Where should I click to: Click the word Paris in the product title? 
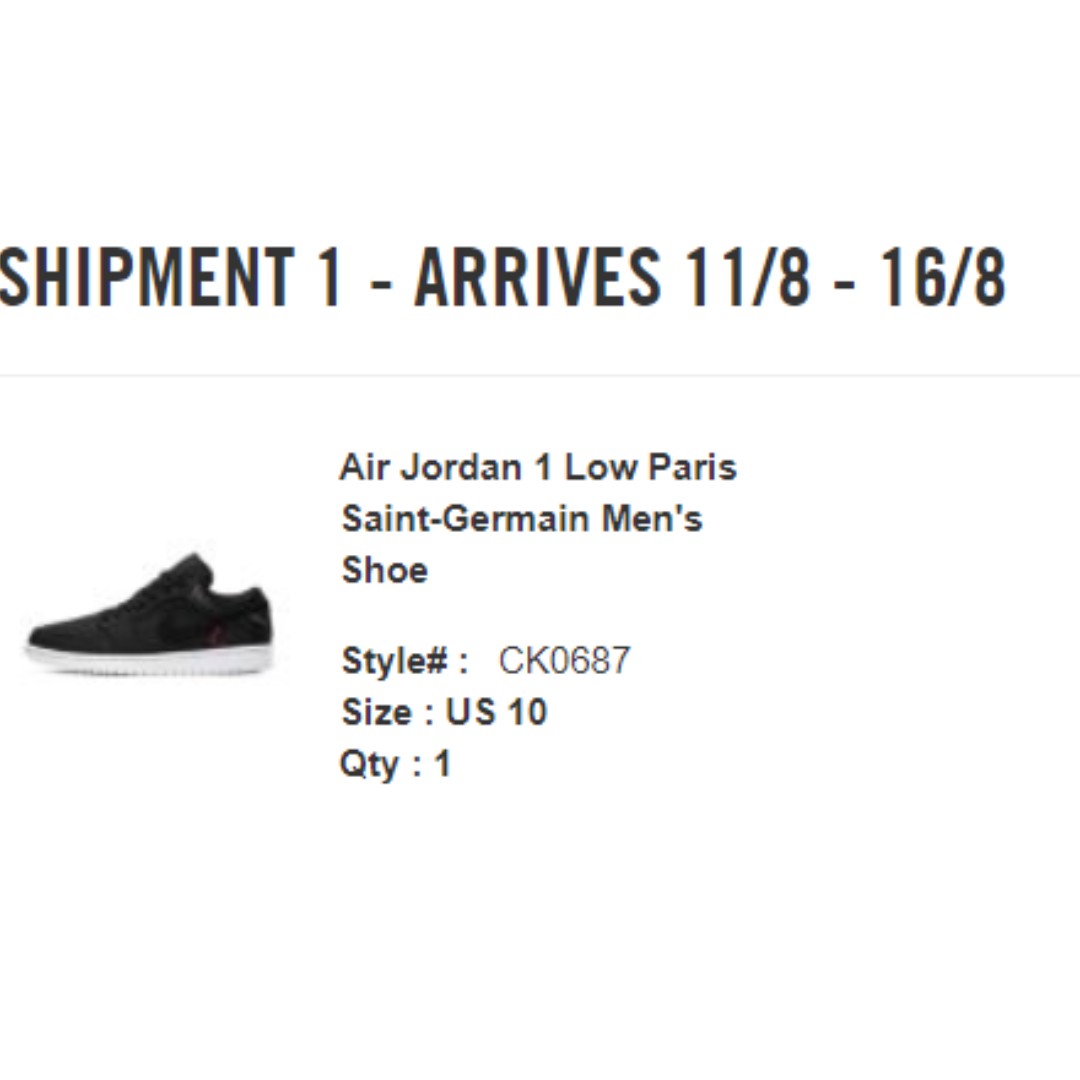tap(692, 468)
